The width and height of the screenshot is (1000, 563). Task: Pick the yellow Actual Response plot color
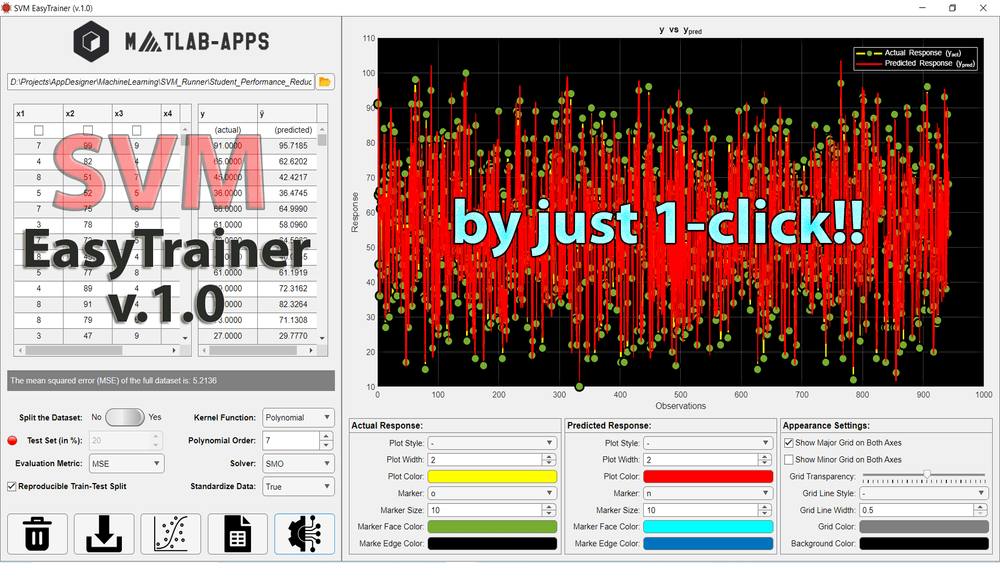(x=492, y=476)
